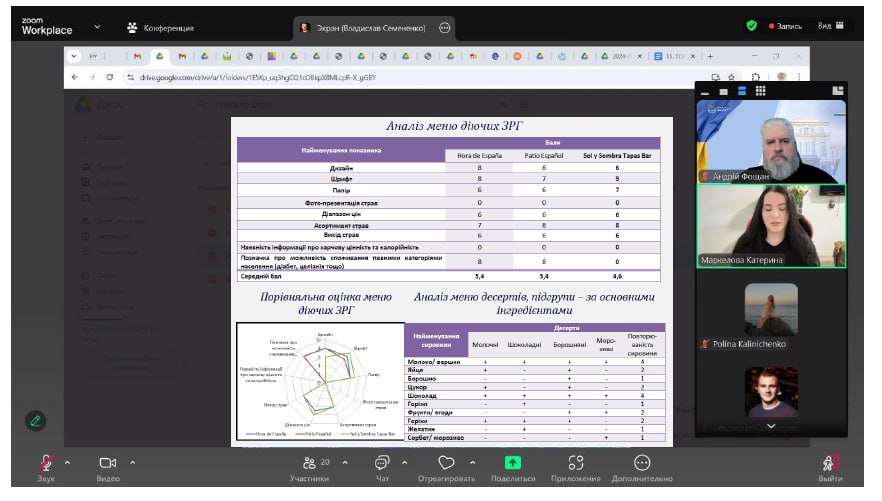The image size is (882, 501).
Task: Open Chrome three-dot menu
Action: 799,77
